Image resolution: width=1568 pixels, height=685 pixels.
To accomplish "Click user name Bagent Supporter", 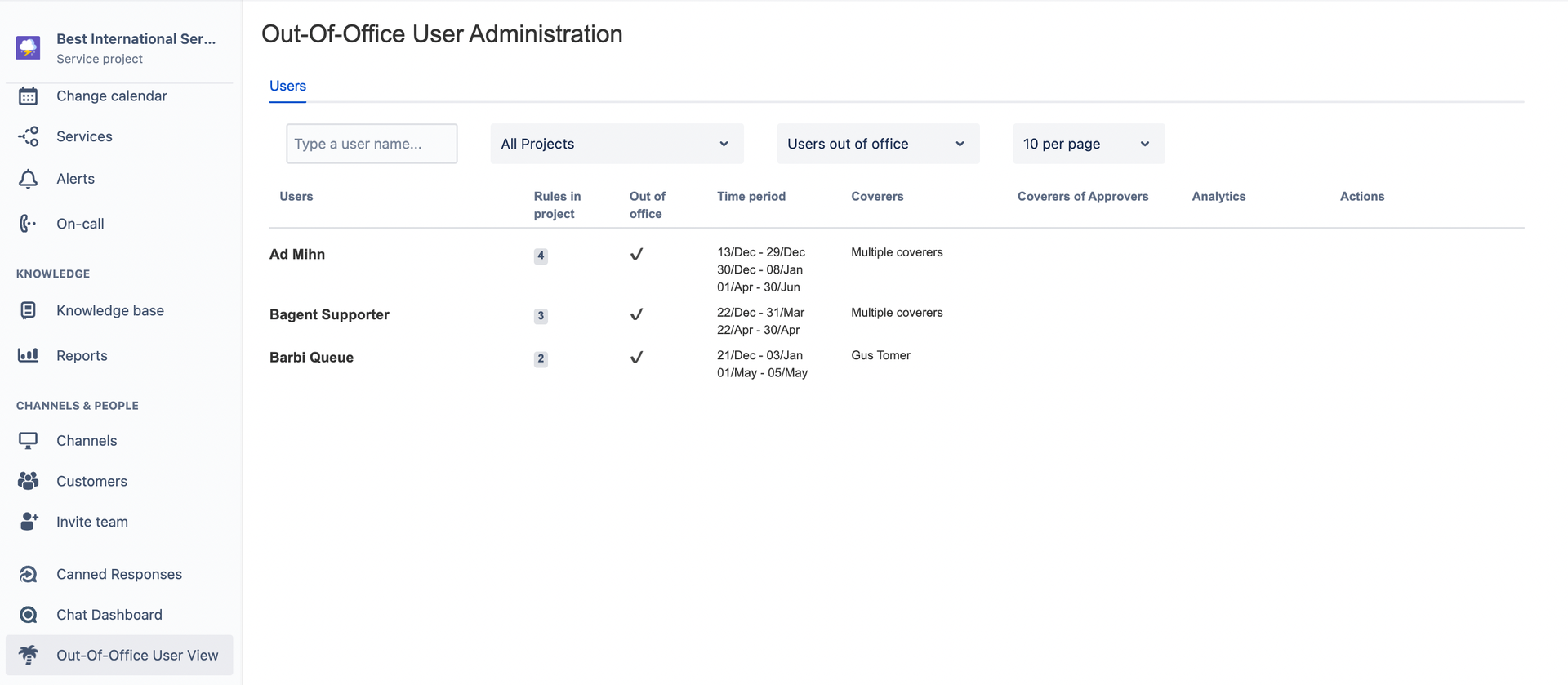I will (x=329, y=314).
